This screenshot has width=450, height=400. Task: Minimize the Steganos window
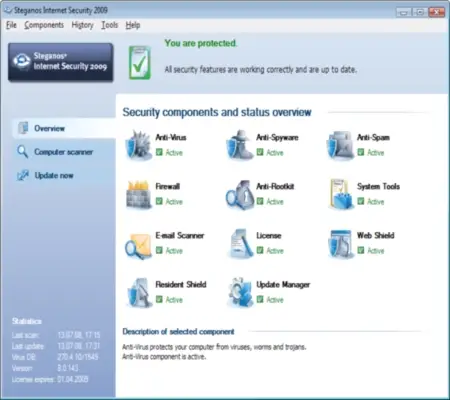point(403,13)
